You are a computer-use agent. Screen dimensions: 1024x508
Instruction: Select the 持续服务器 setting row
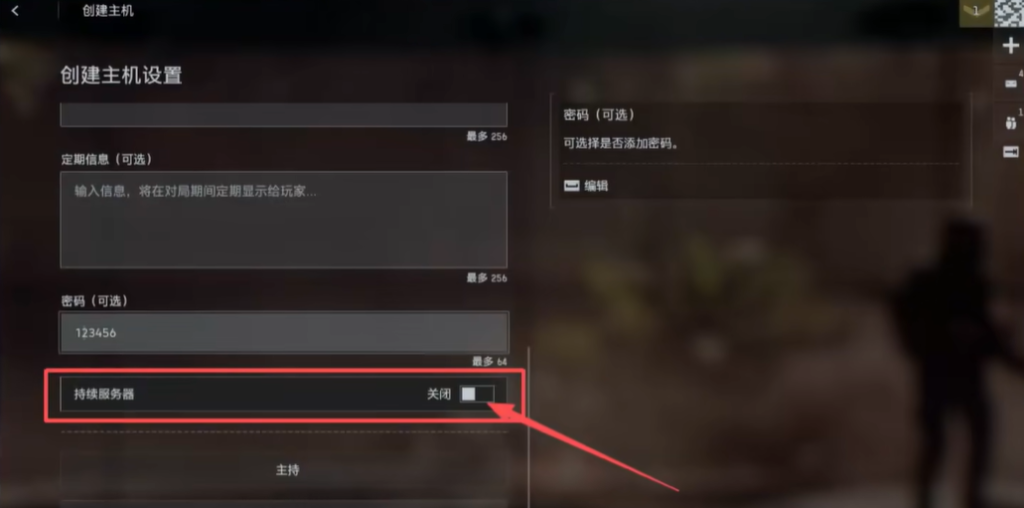(x=283, y=394)
